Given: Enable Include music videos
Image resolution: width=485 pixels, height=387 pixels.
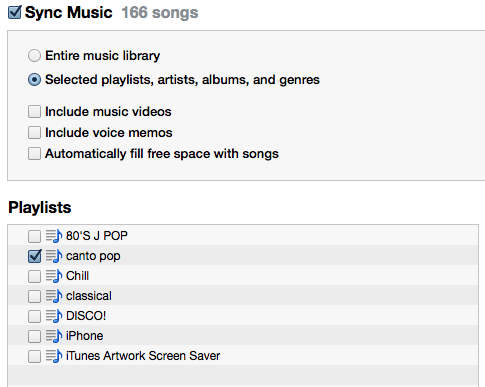Looking at the screenshot, I should coord(34,111).
